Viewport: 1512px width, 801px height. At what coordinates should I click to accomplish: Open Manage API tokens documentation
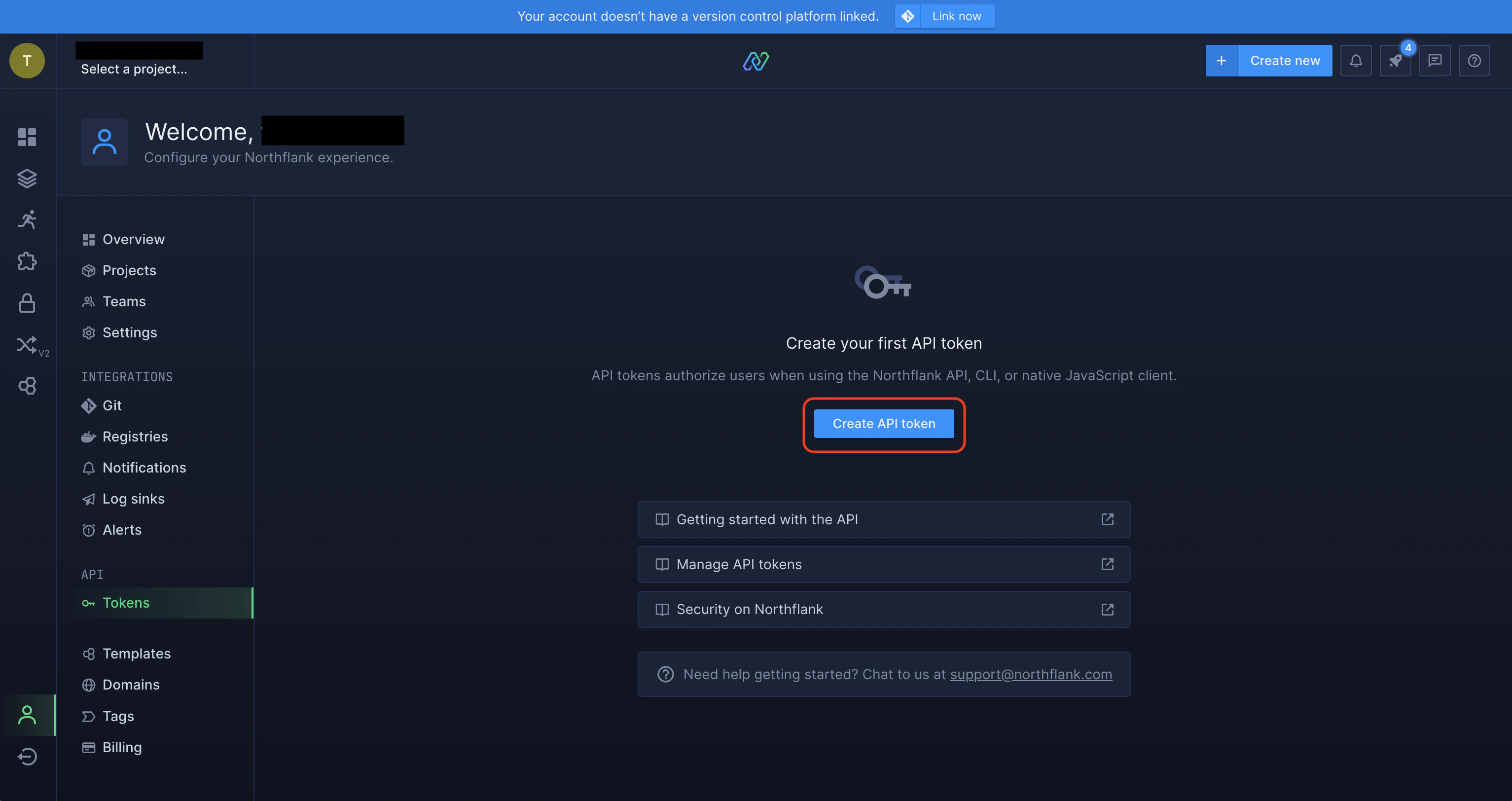(x=884, y=564)
